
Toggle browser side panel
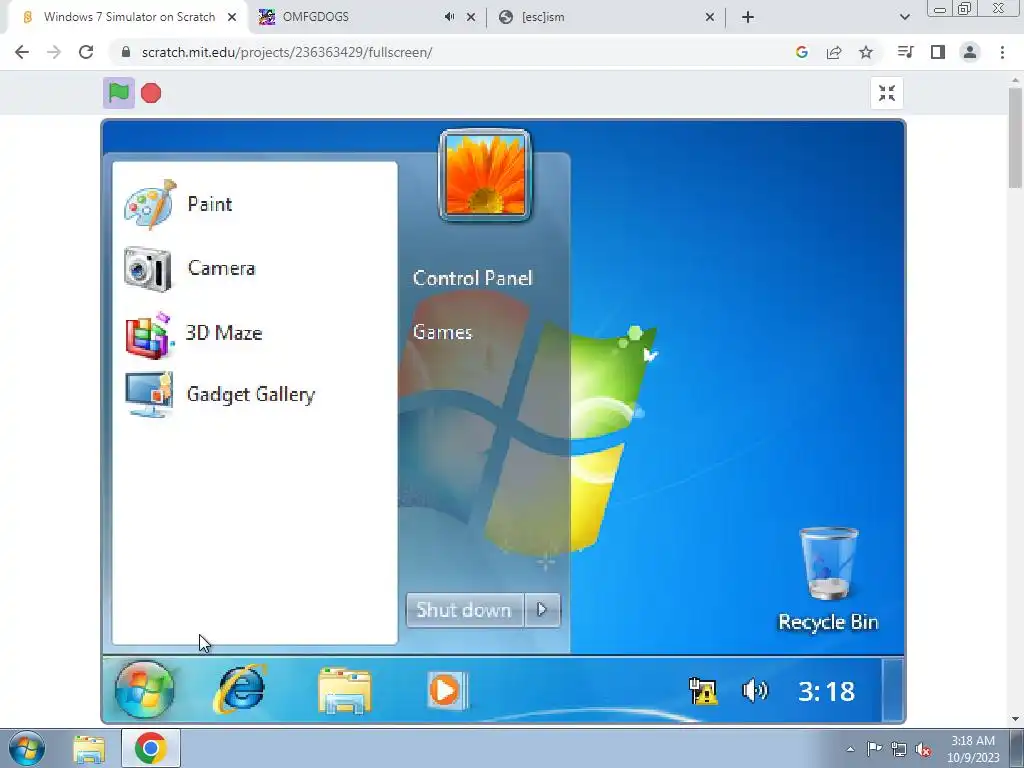click(x=938, y=52)
